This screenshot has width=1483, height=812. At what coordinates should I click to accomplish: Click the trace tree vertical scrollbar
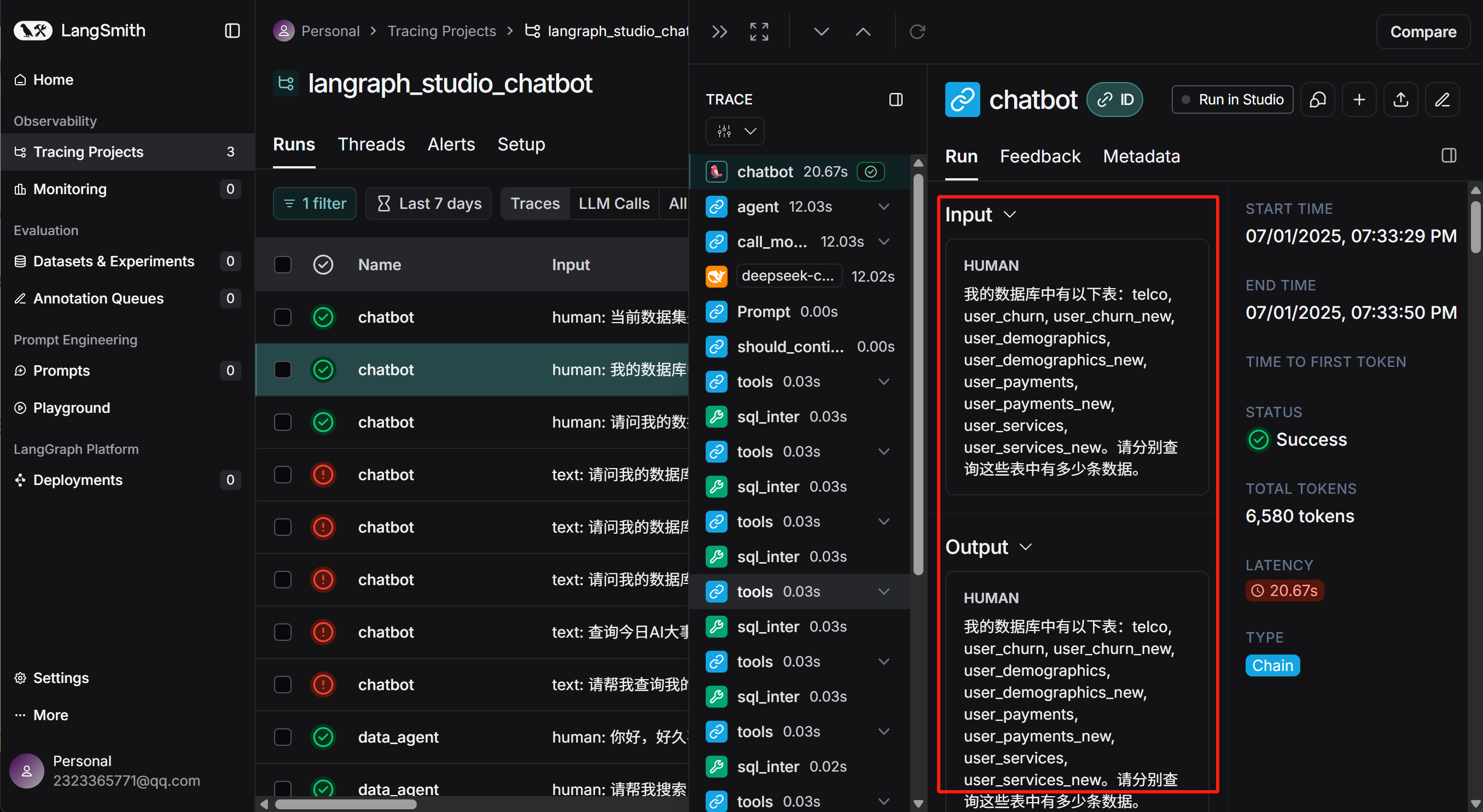(918, 374)
